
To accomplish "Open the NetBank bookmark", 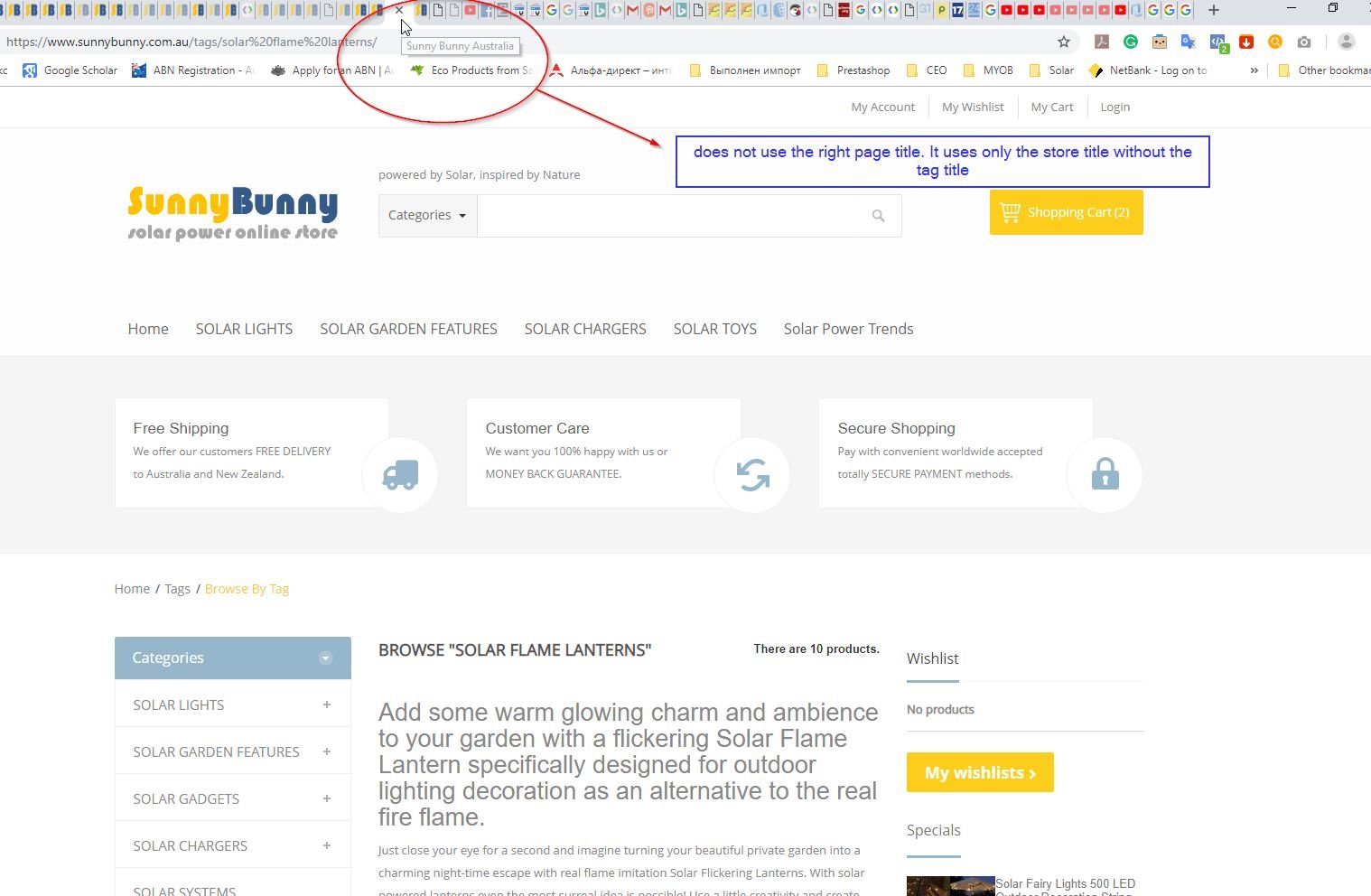I will pos(1148,70).
